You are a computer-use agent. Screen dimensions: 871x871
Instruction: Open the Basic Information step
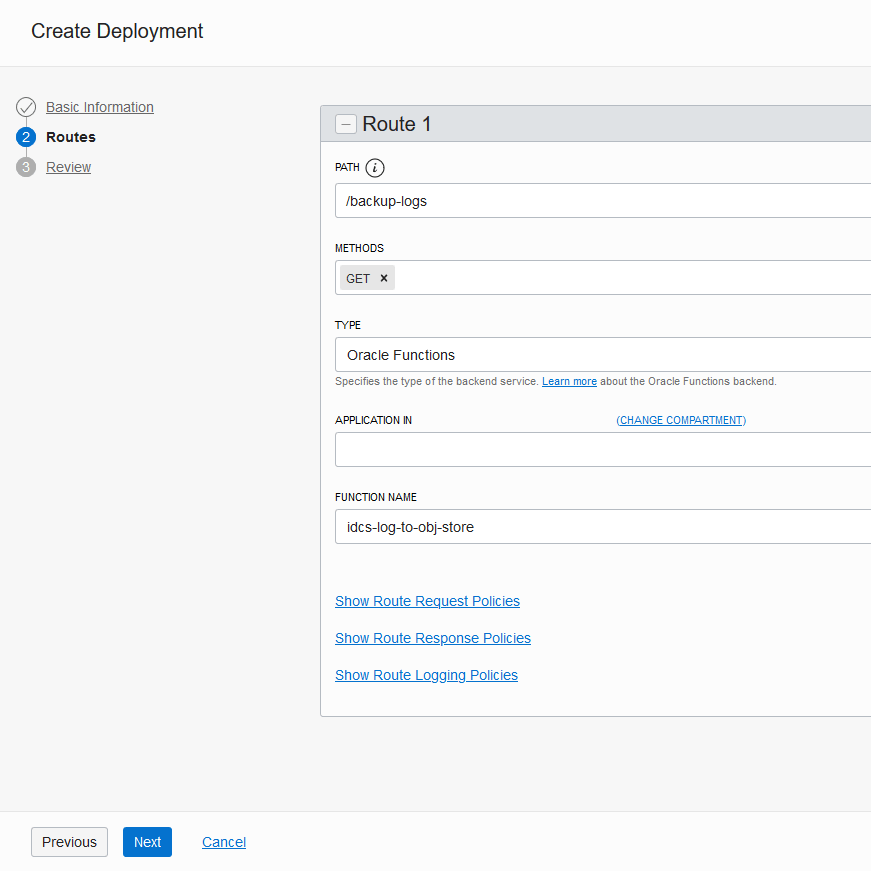coord(100,107)
